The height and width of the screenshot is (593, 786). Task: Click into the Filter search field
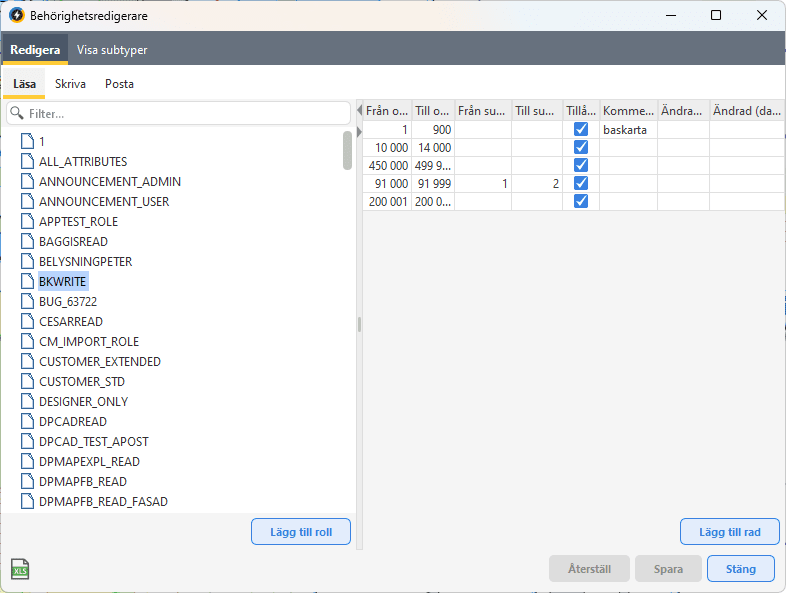pyautogui.click(x=180, y=114)
